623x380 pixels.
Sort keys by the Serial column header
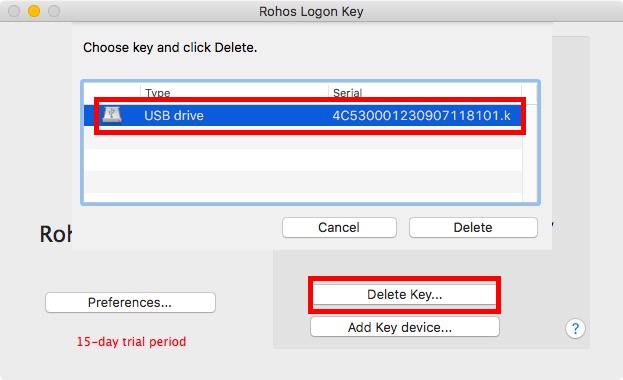(x=425, y=92)
